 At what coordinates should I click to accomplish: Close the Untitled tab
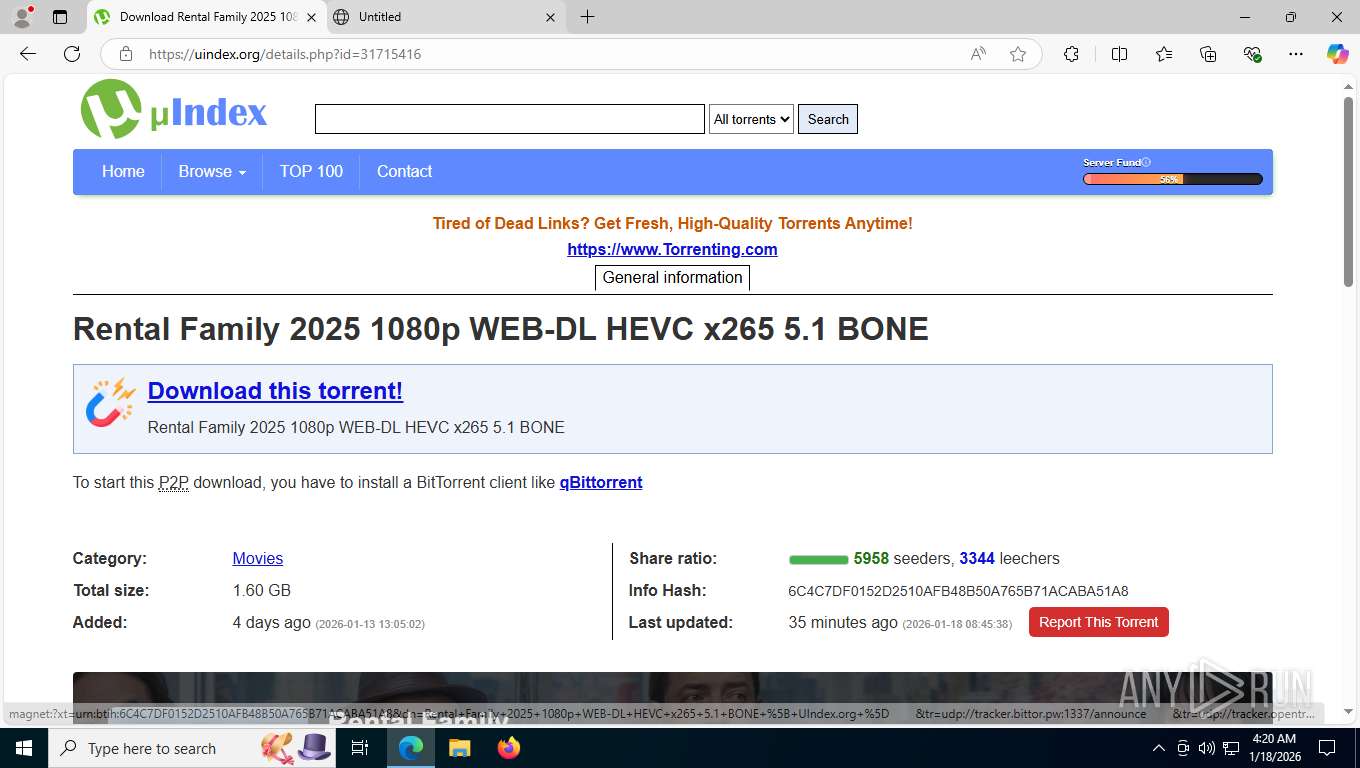click(551, 17)
